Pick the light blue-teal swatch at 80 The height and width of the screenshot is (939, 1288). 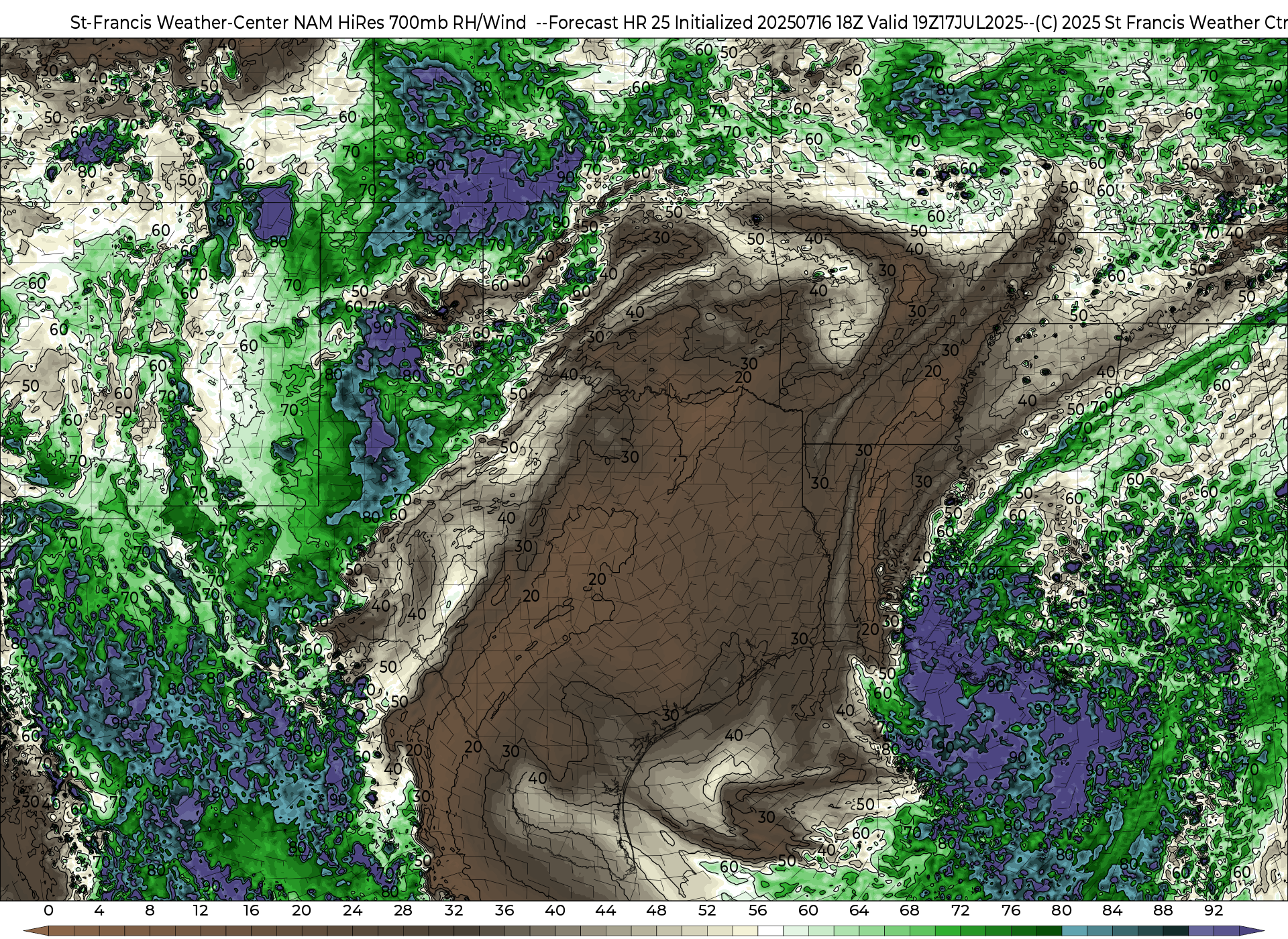pos(1075,932)
